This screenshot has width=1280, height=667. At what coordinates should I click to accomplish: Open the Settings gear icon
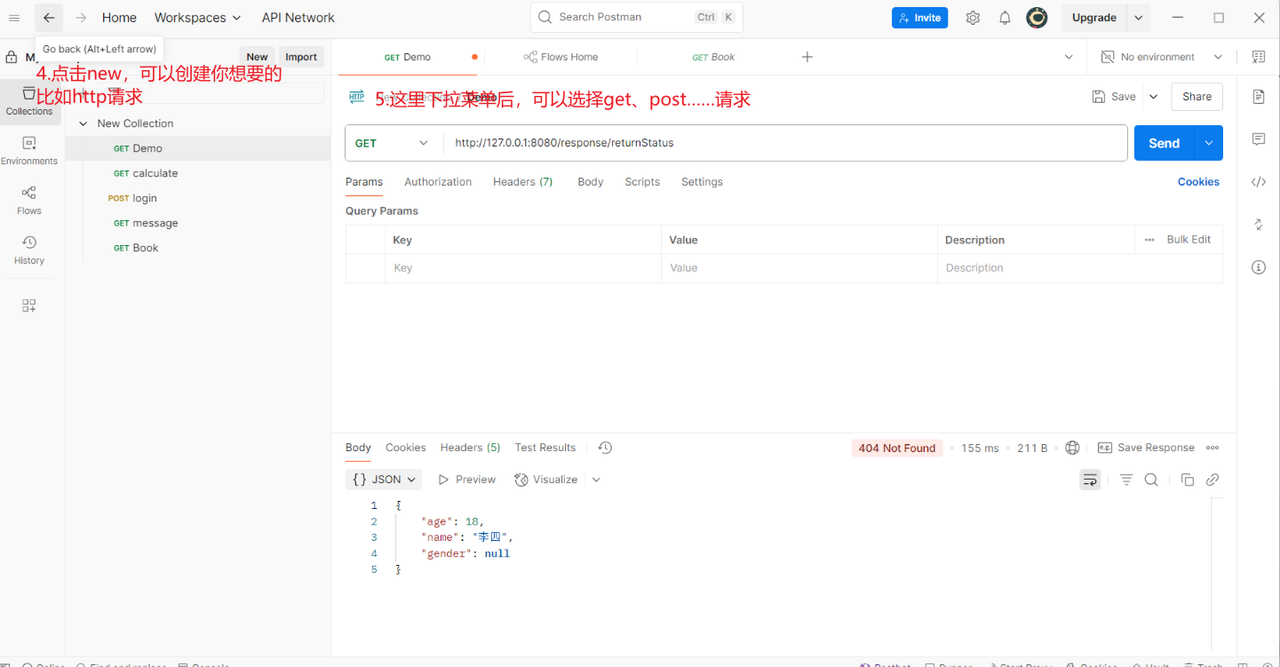coord(973,18)
